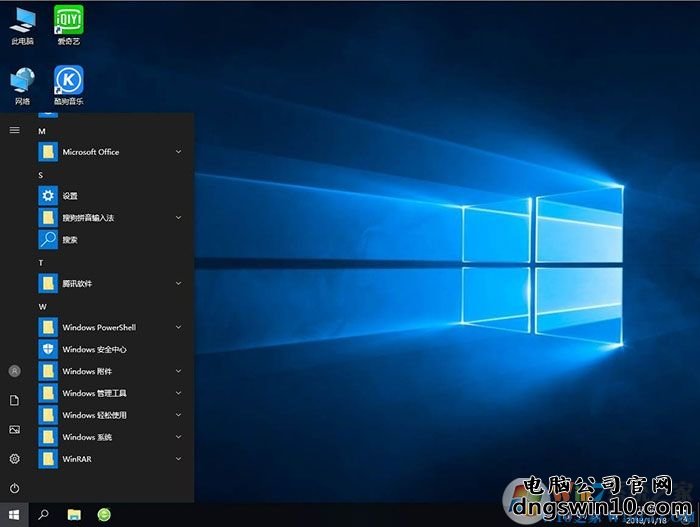700x527 pixels.
Task: Click the Power icon in Start sidebar
Action: 15,488
